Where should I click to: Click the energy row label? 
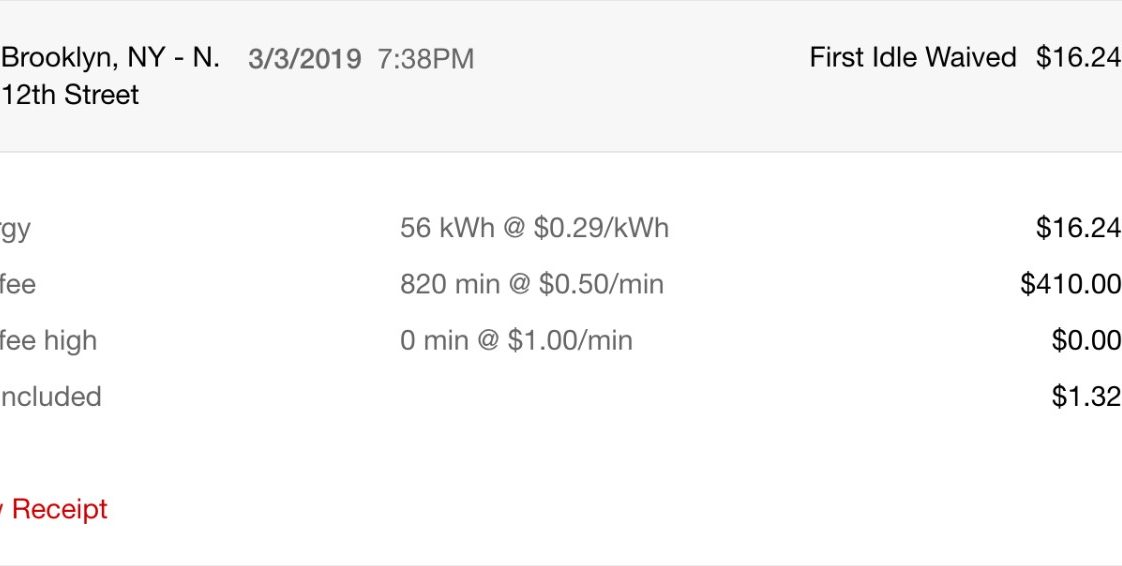pyautogui.click(x=15, y=230)
